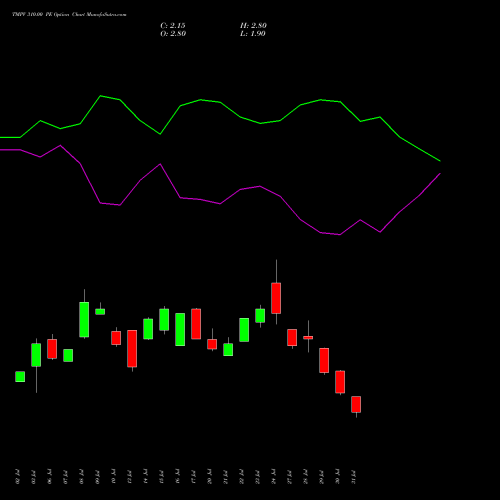Click the open value 'O: 2.80'

[x=173, y=34]
